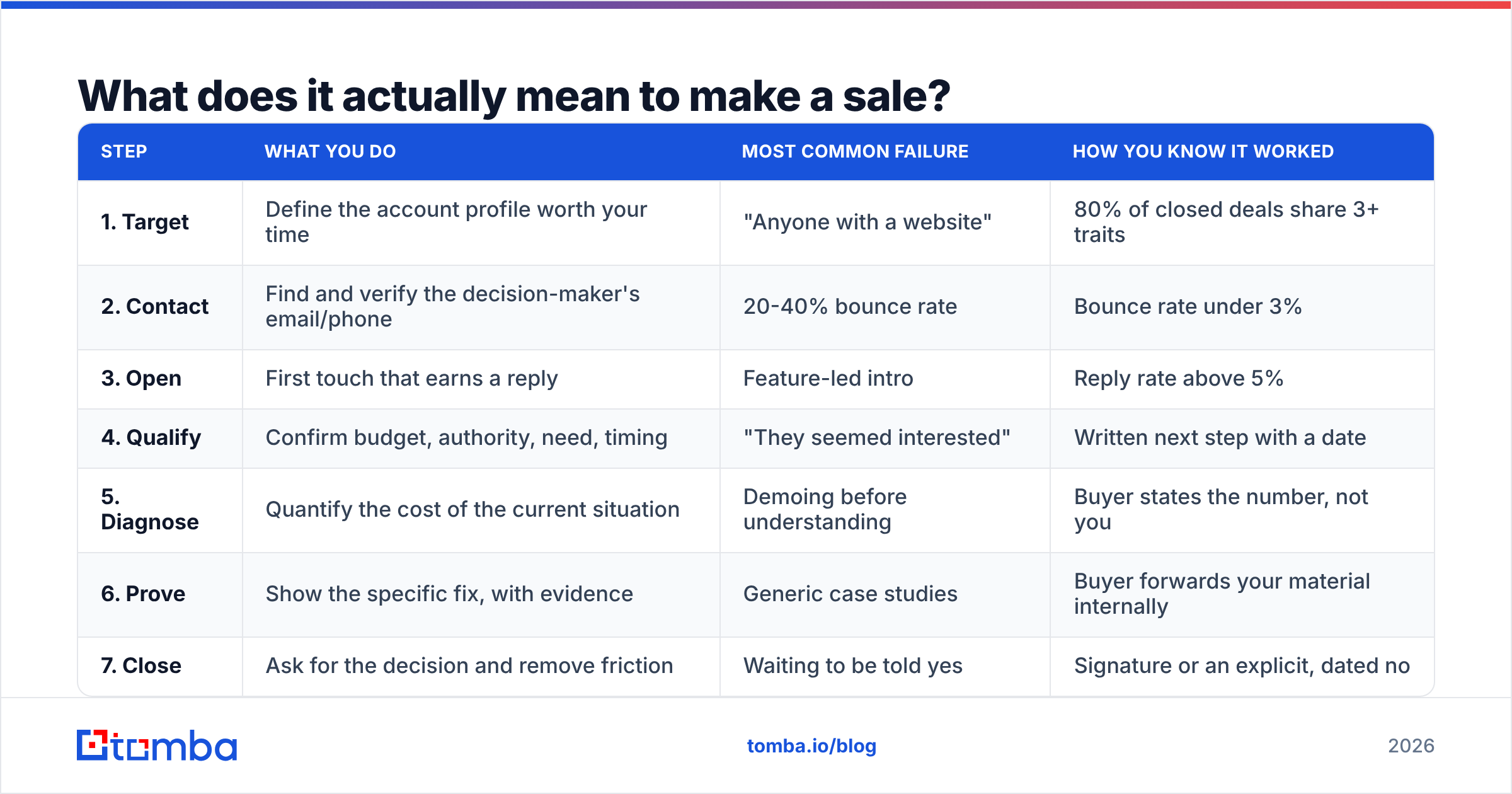Click the '6. Prove' step cell
The width and height of the screenshot is (1512, 794).
click(160, 595)
